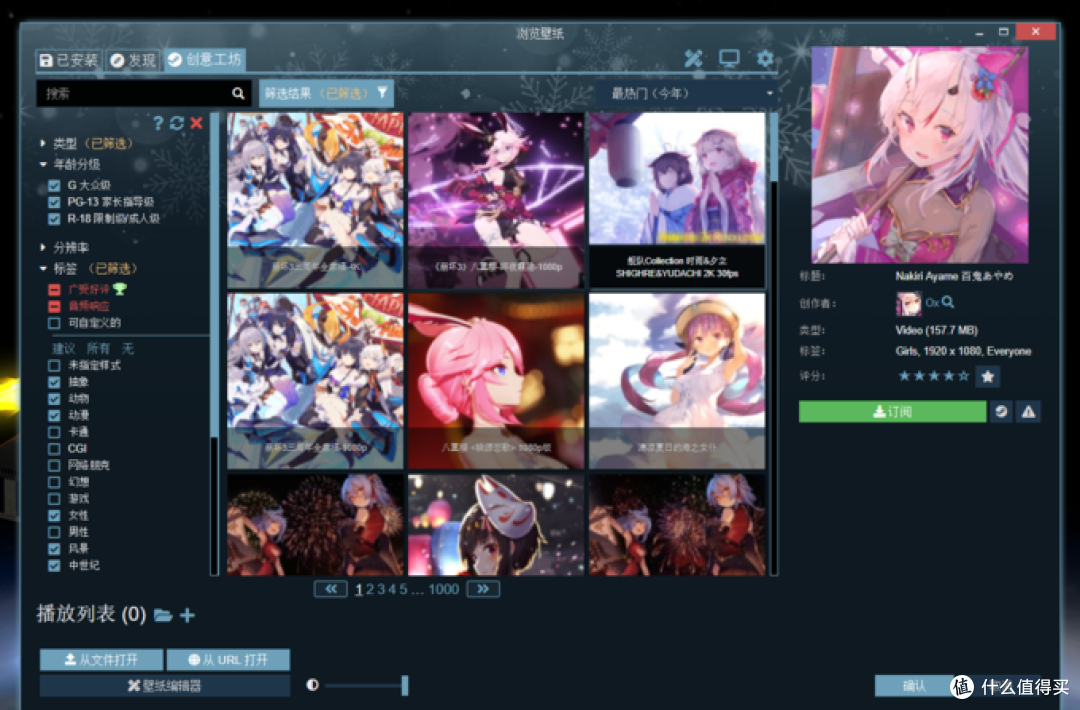Image resolution: width=1080 pixels, height=710 pixels.
Task: Switch to the 创意工坊 tab
Action: click(205, 60)
